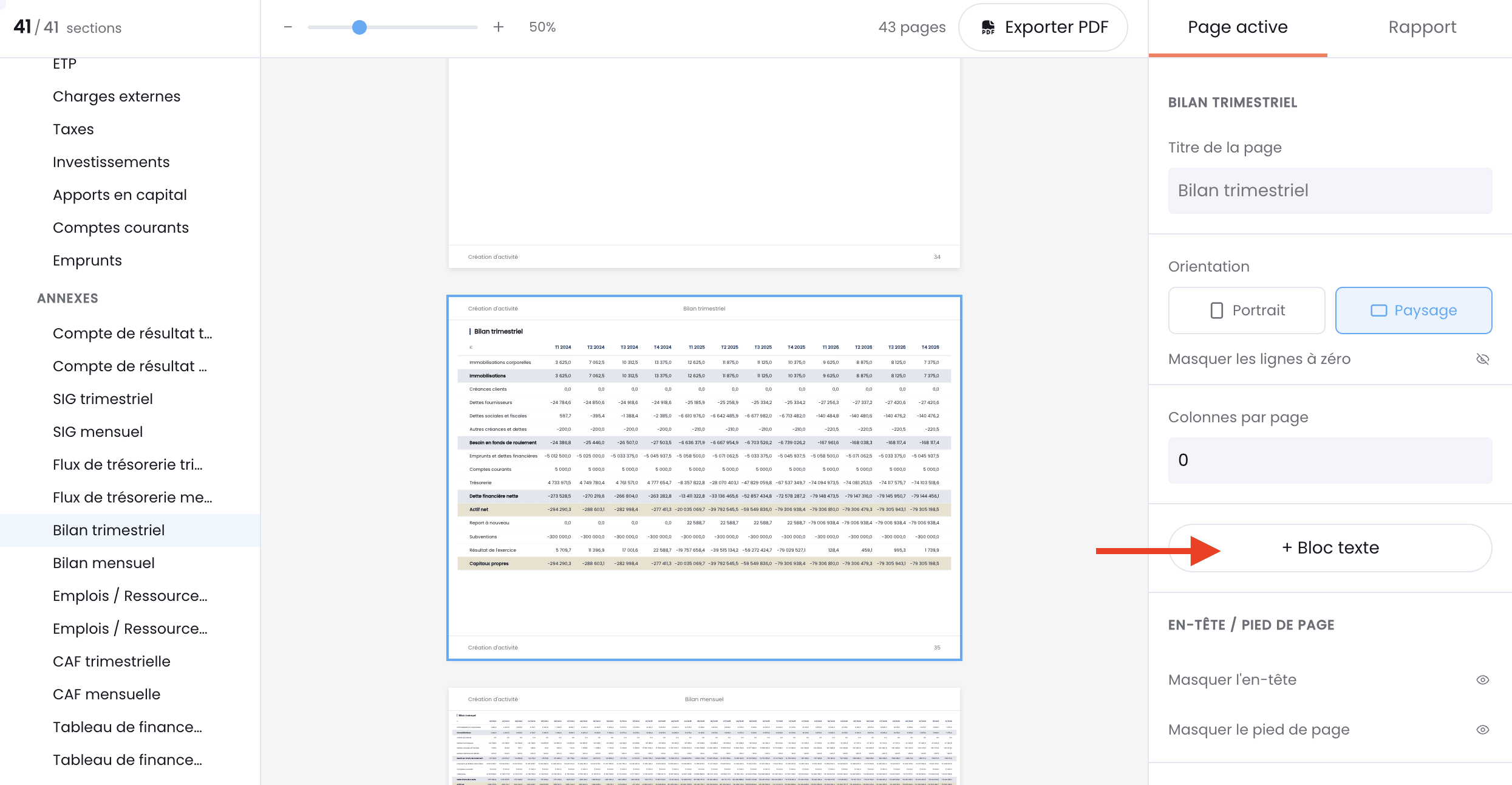1512x785 pixels.
Task: Open the Comptes courants section
Action: tap(121, 228)
